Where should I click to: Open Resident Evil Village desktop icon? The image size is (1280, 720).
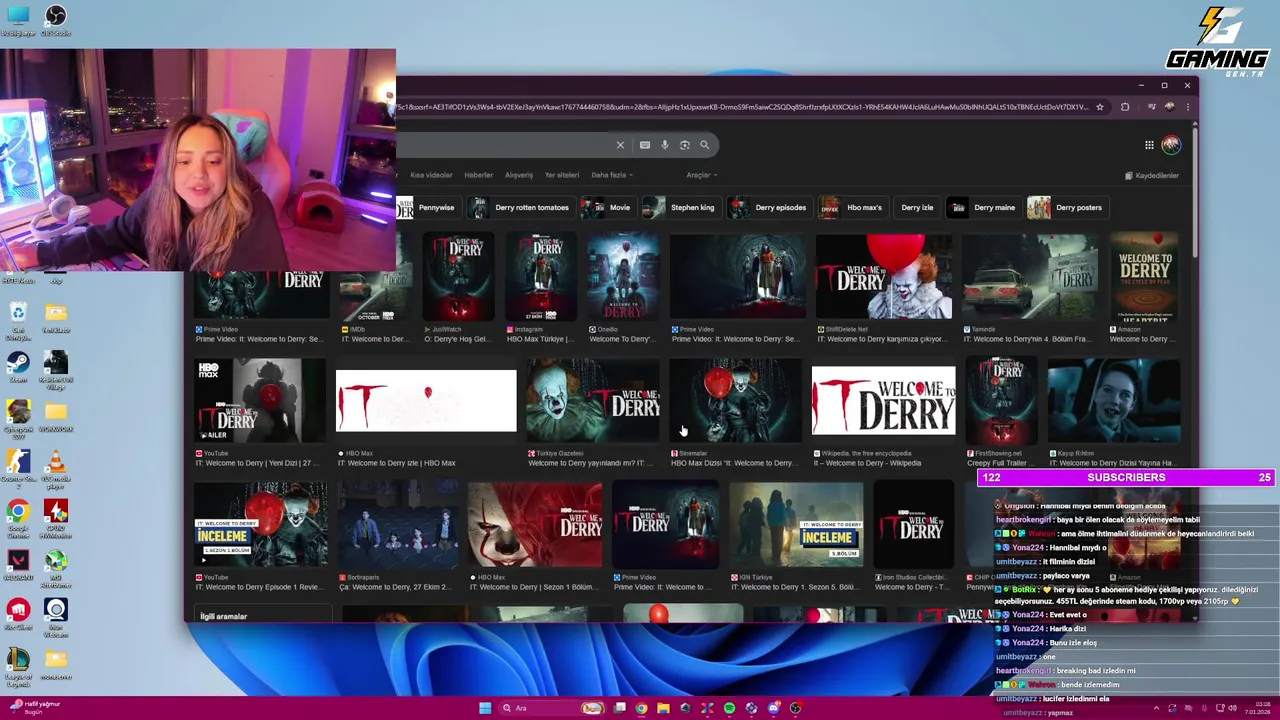56,367
